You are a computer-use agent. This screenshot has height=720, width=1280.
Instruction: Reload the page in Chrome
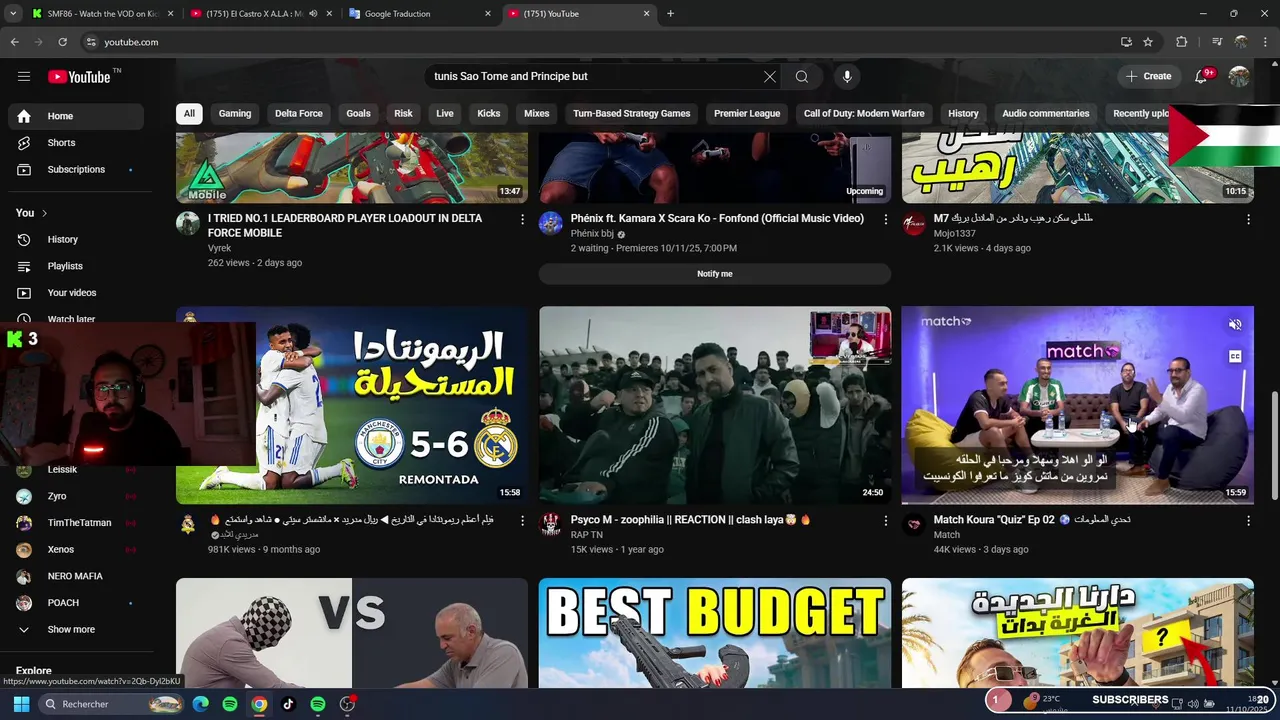coord(62,42)
